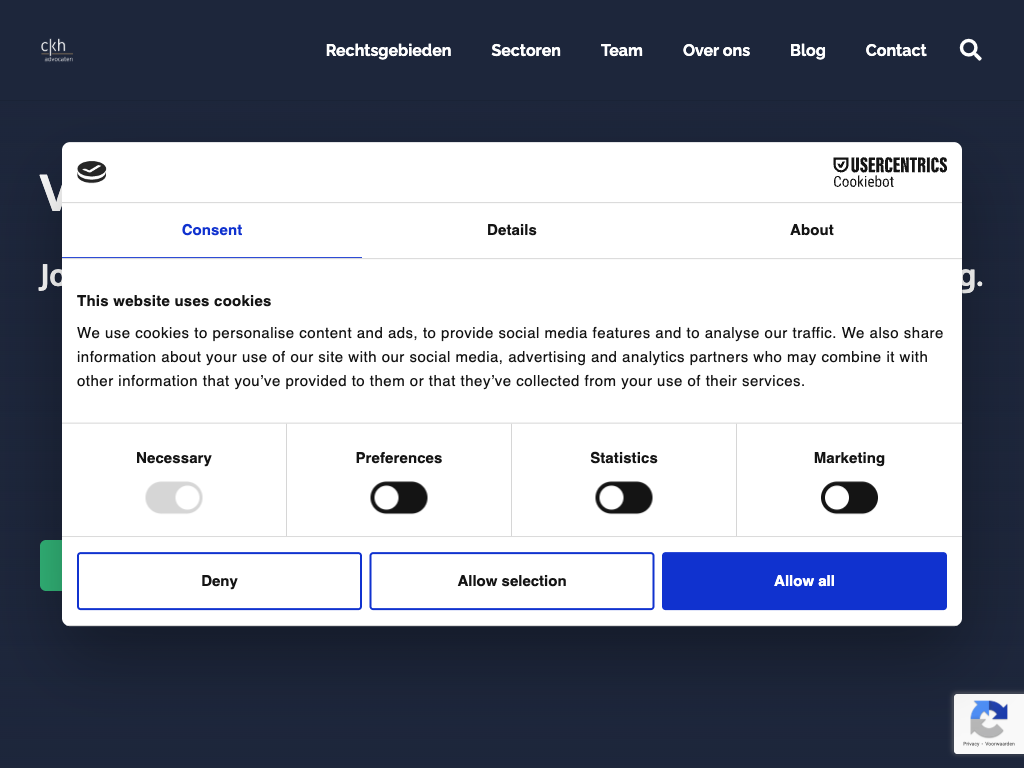Viewport: 1024px width, 768px height.
Task: Open the Over ons menu
Action: point(716,50)
